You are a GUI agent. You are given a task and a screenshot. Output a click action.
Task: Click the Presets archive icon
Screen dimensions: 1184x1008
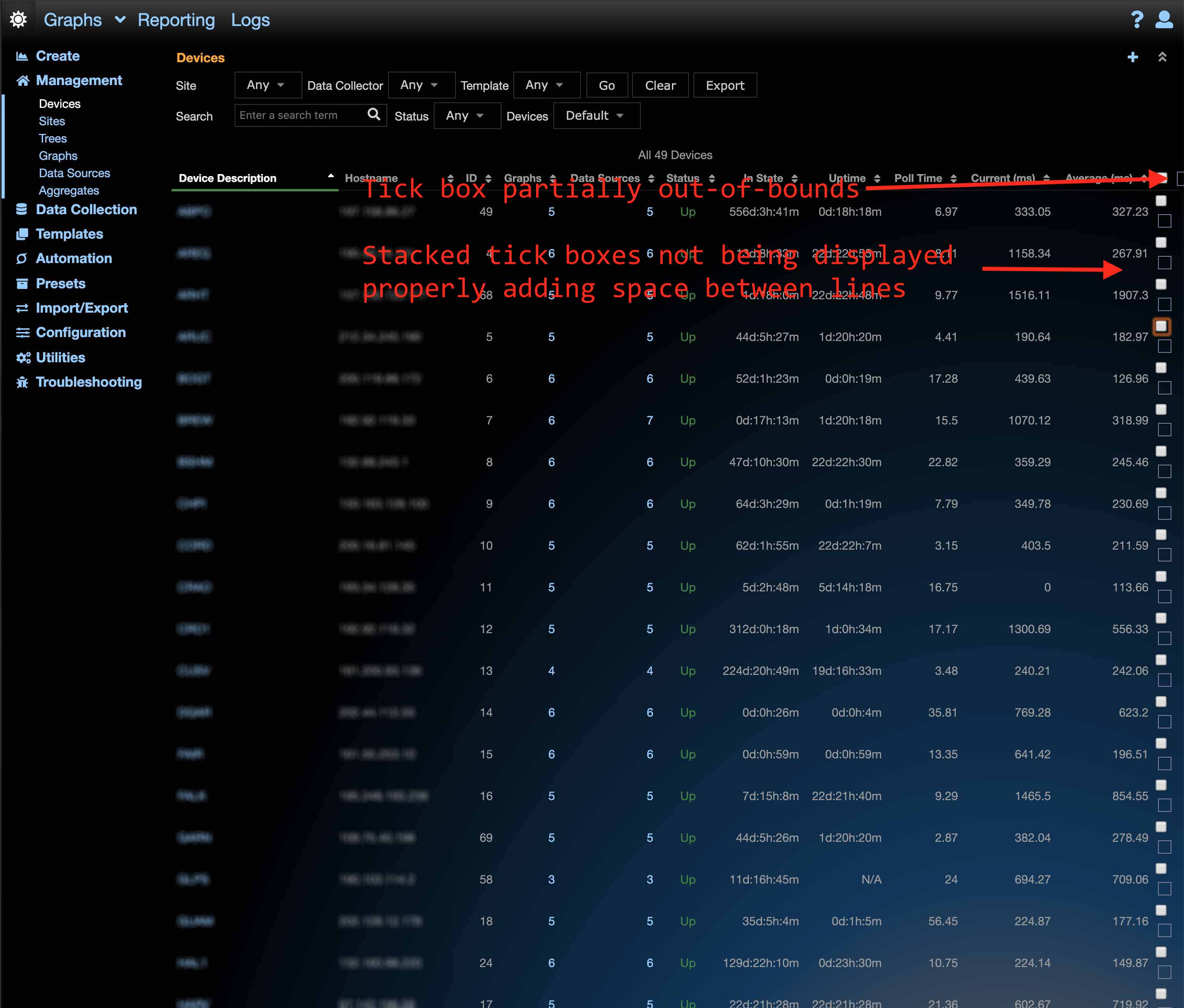tap(22, 283)
